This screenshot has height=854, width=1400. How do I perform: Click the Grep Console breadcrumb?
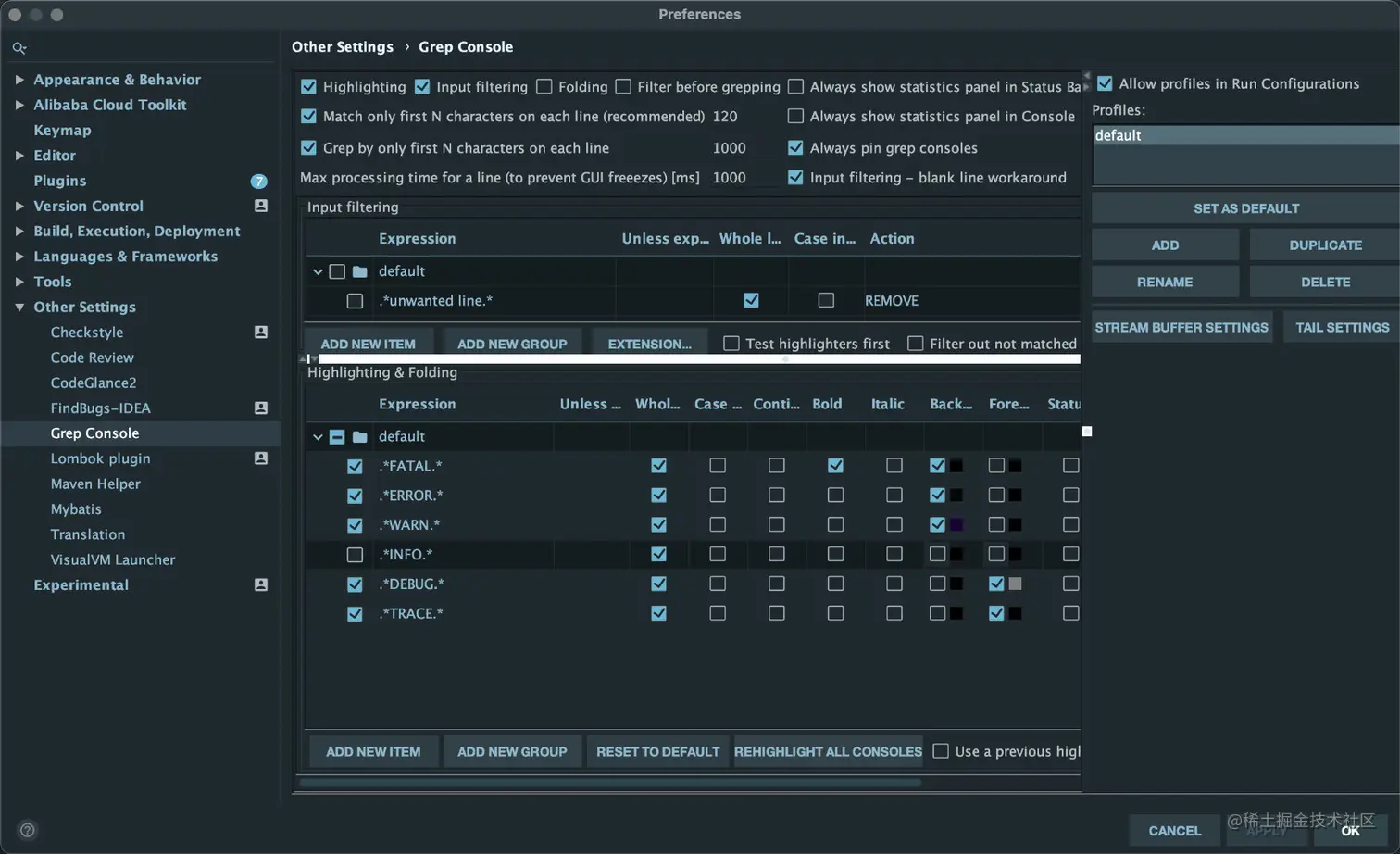(466, 46)
